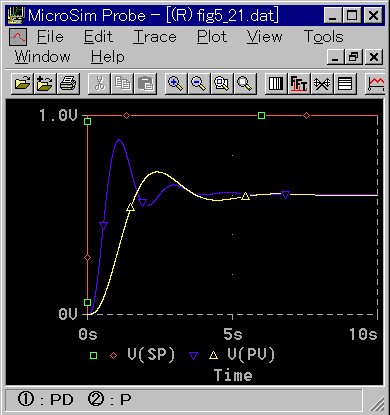Click the Zoom In magnifier icon
Screen dimensions: 390x415
[176, 83]
